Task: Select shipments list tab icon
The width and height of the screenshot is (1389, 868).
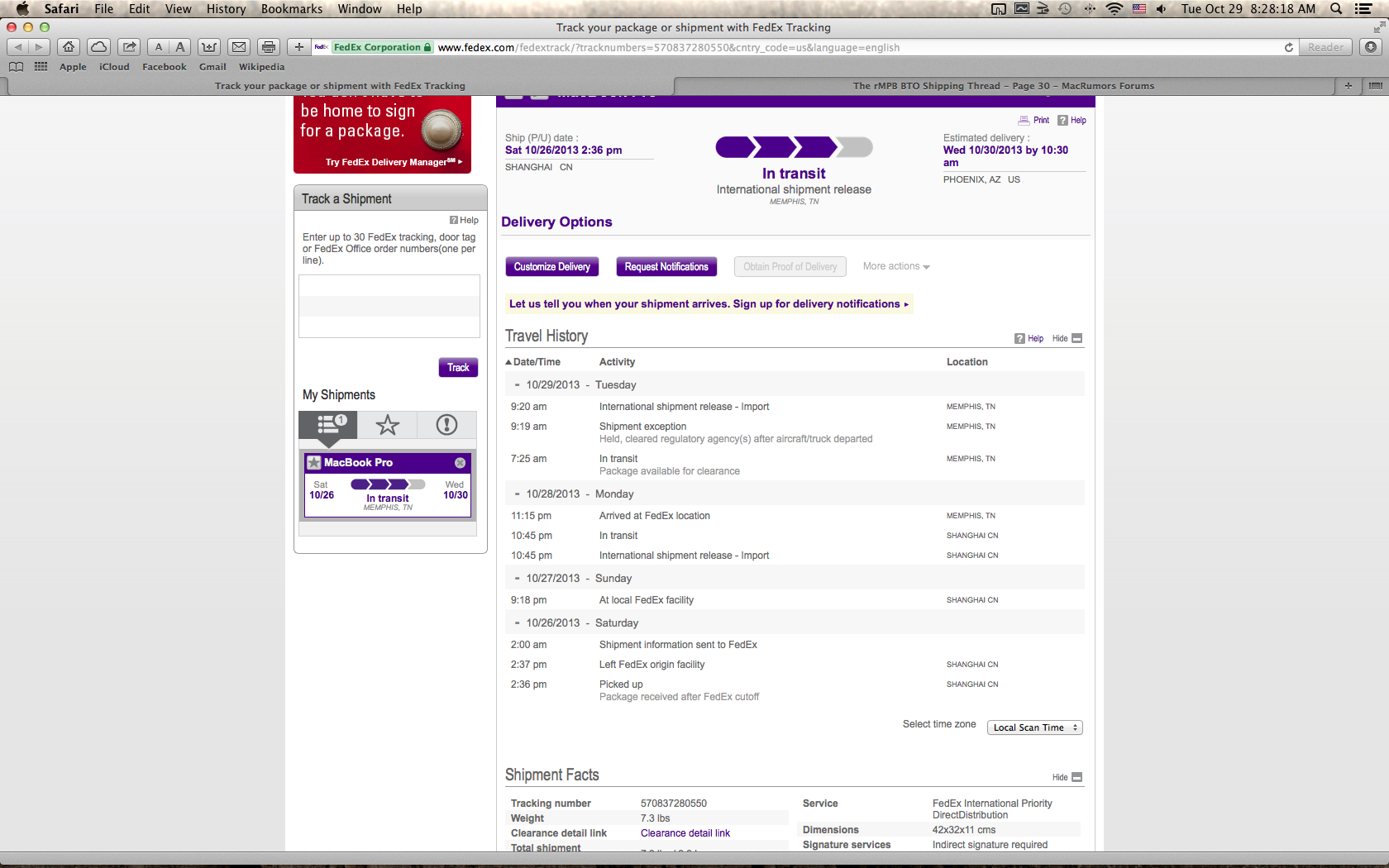Action: point(328,425)
